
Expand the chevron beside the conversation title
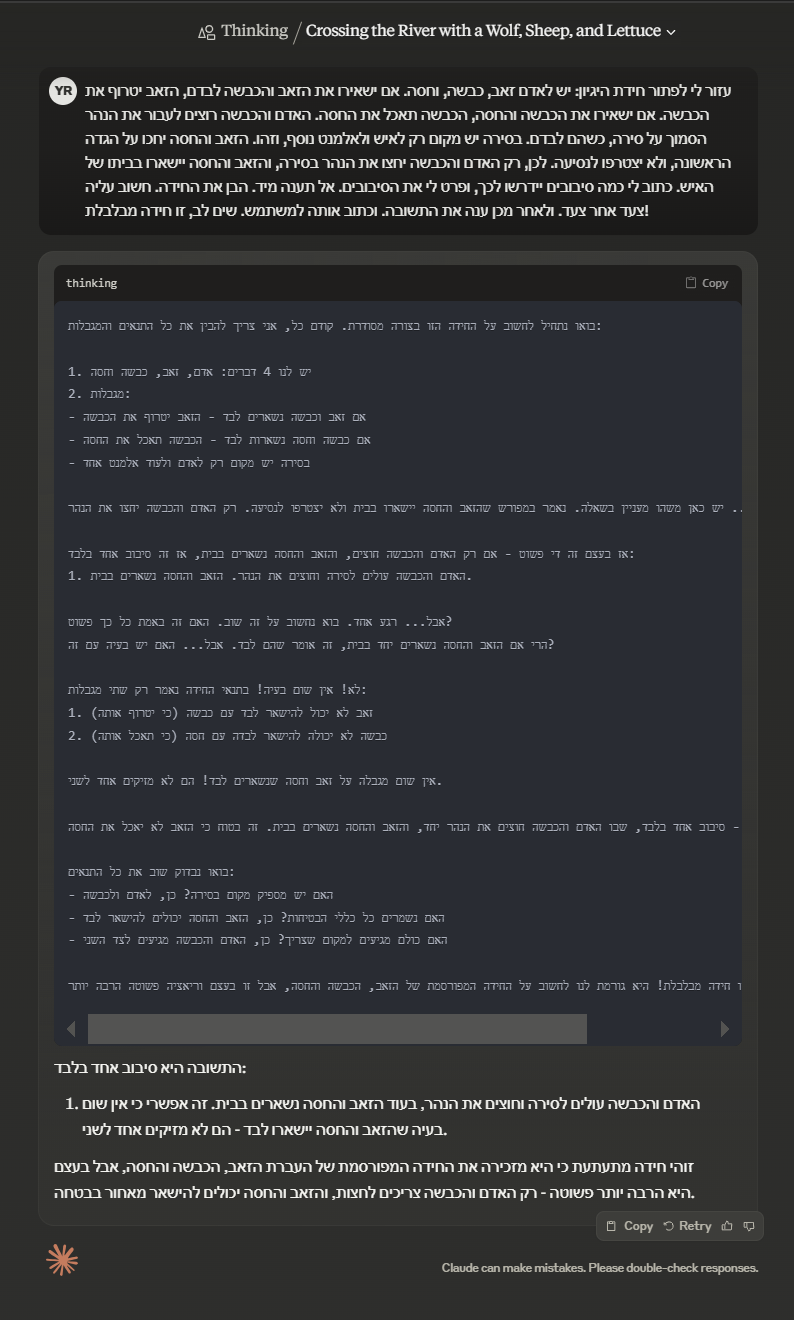coord(671,32)
